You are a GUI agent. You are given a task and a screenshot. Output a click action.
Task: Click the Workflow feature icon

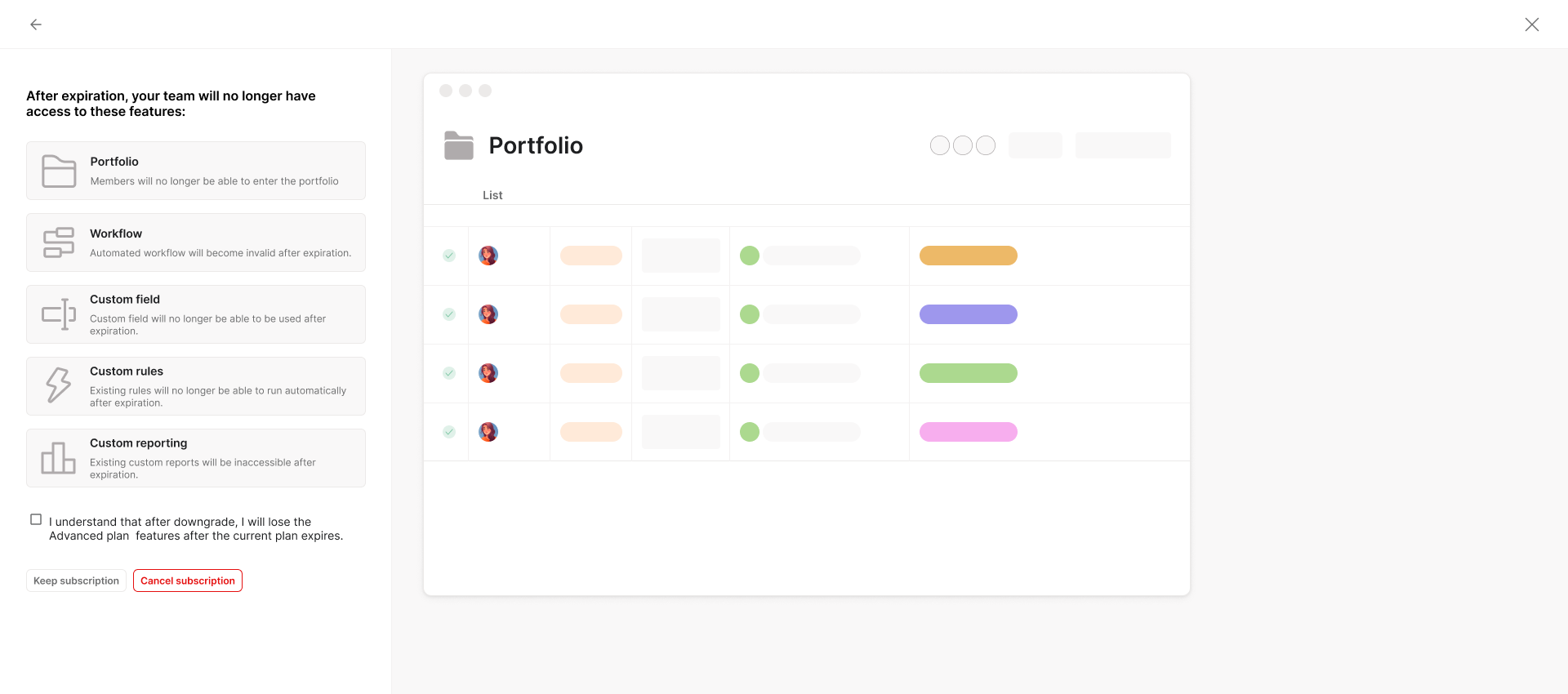tap(59, 242)
